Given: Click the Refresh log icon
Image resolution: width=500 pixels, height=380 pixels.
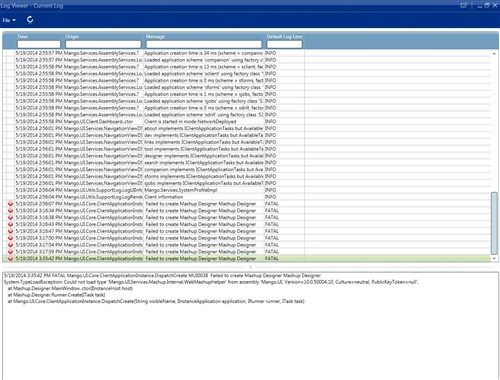Looking at the screenshot, I should pos(30,20).
